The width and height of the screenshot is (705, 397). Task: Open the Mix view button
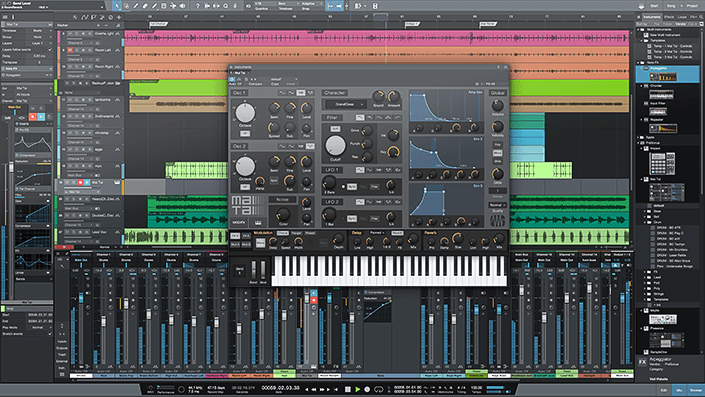point(679,390)
